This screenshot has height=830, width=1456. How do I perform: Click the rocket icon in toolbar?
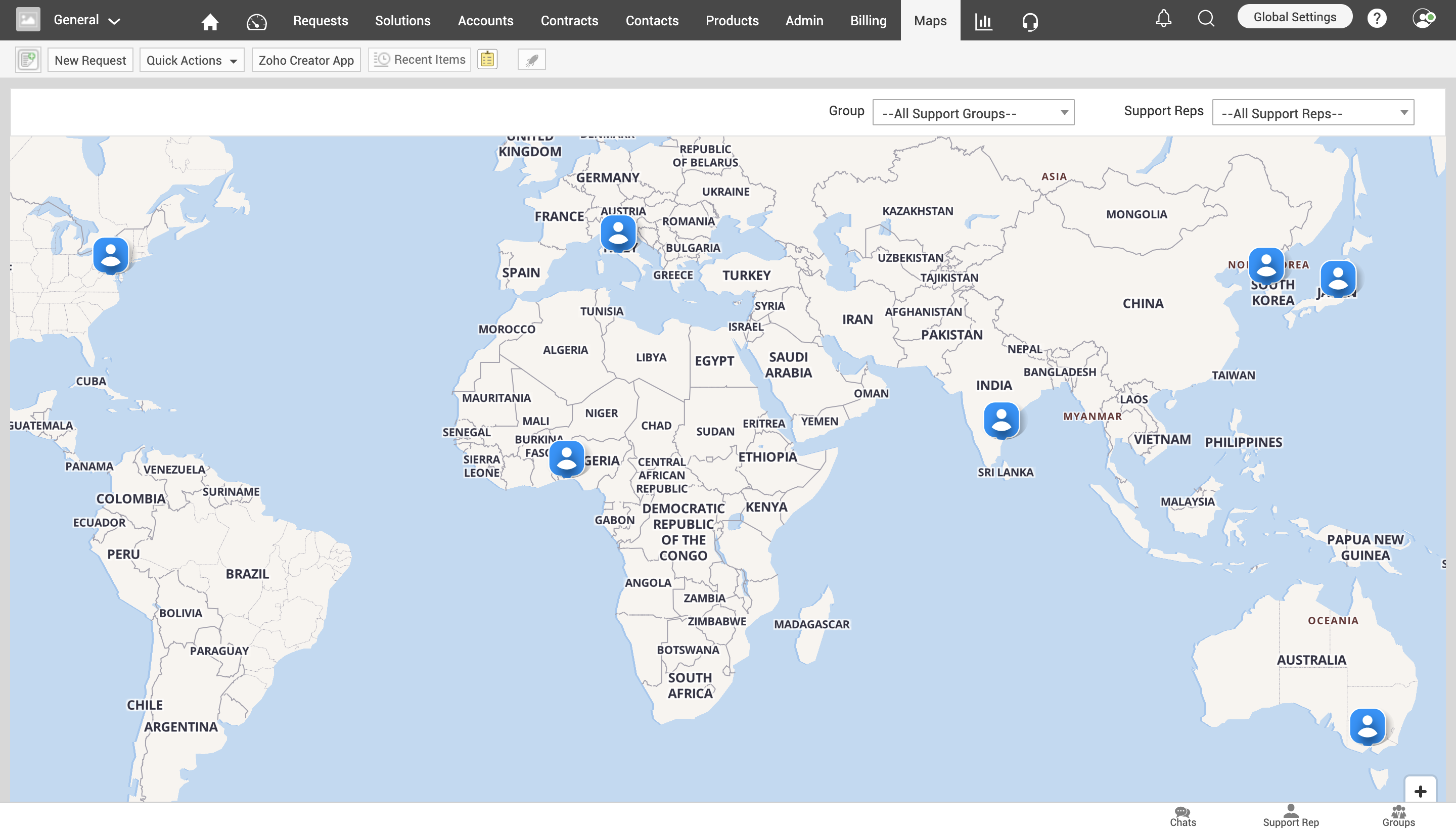click(531, 59)
